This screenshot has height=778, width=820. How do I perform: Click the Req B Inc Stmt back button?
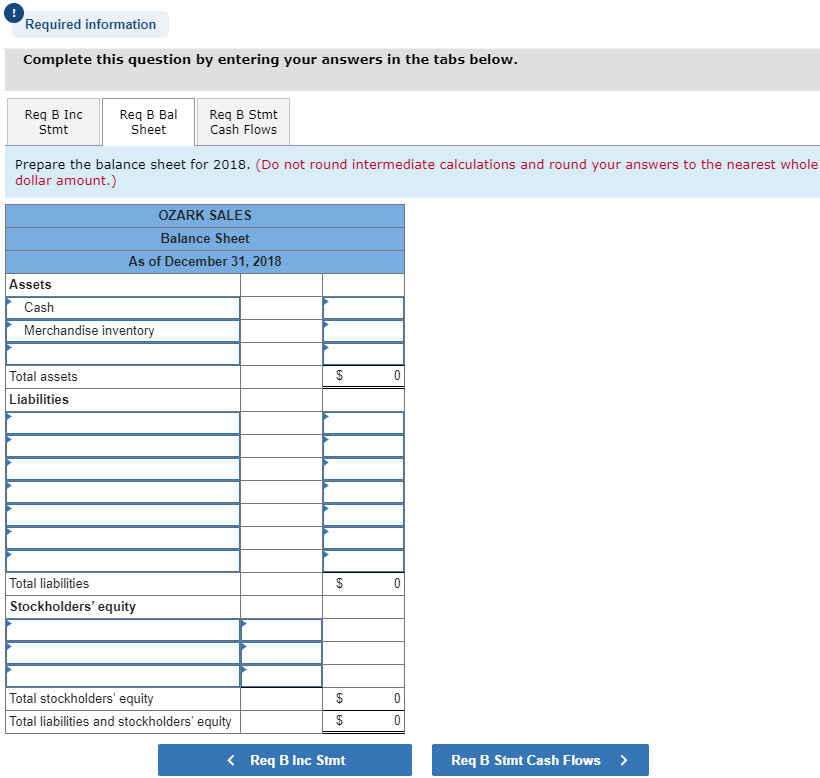(x=285, y=760)
